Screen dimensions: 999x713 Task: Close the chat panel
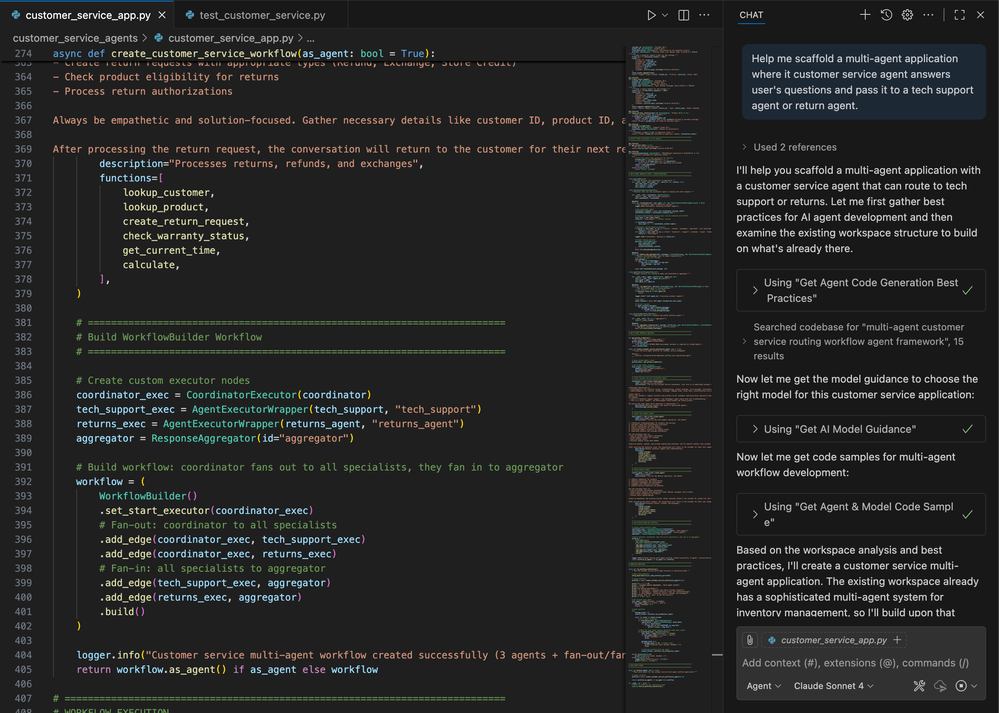pyautogui.click(x=981, y=15)
